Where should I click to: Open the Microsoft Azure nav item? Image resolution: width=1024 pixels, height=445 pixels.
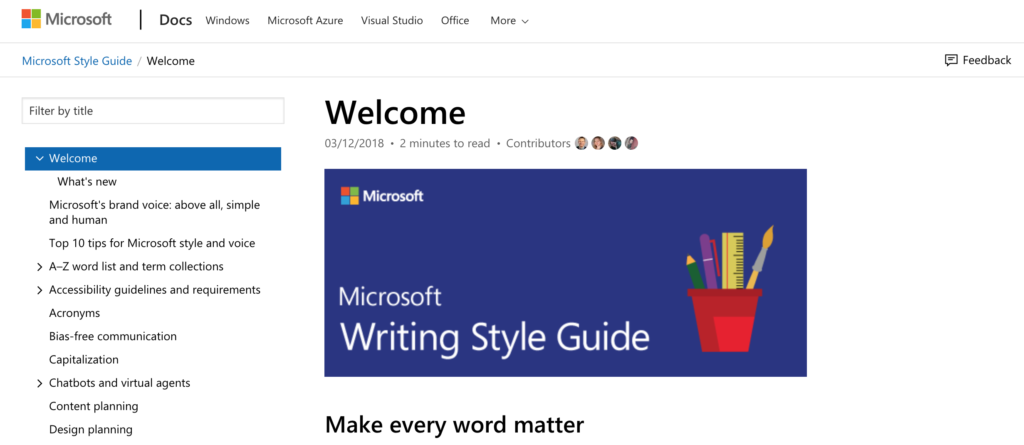305,21
